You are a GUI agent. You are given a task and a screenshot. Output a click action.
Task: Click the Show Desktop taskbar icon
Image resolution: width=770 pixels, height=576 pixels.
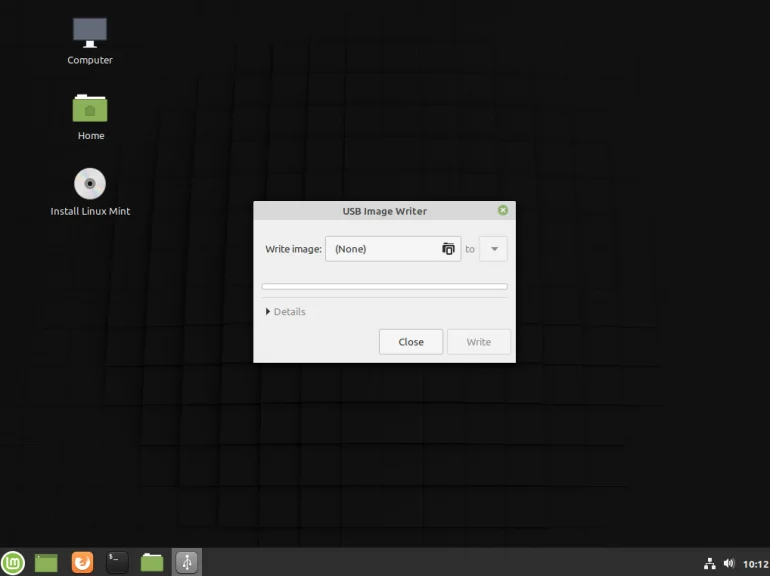46,563
